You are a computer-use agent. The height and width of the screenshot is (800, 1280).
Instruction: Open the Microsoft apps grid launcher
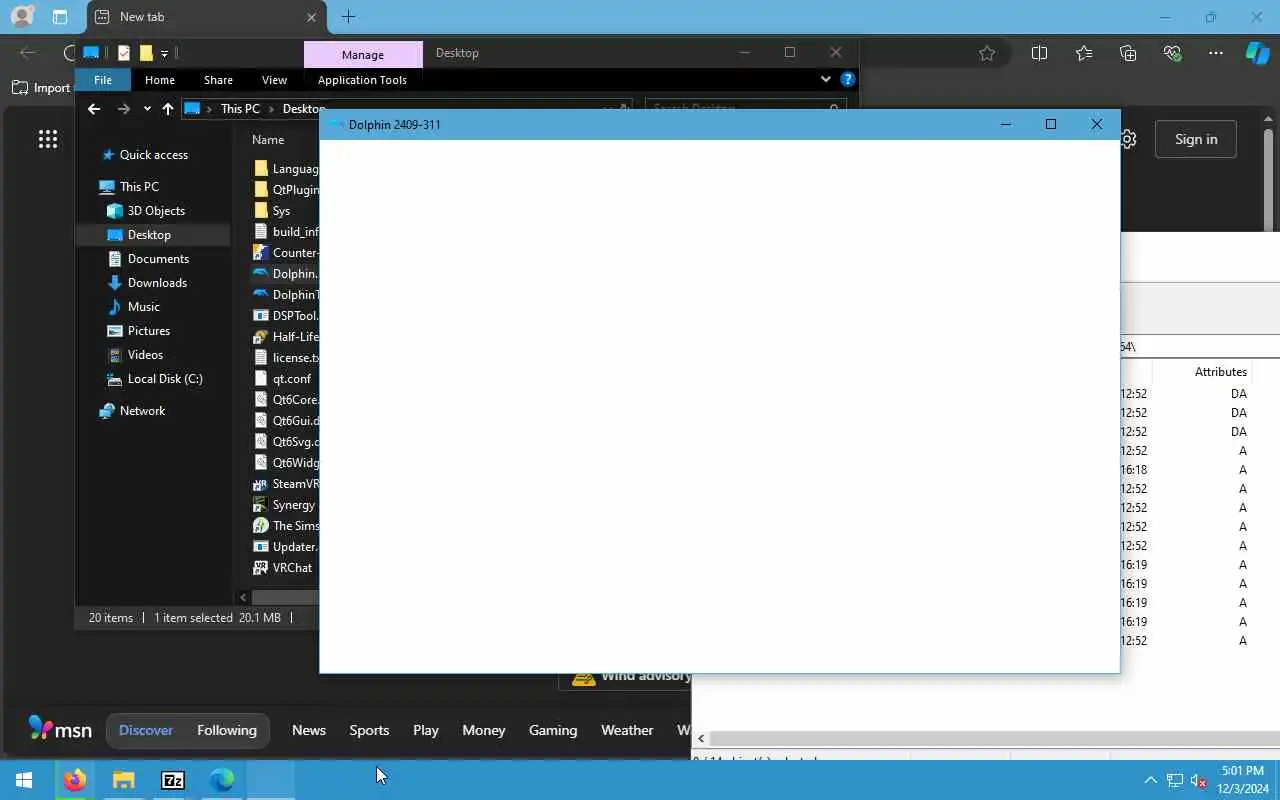[x=48, y=139]
